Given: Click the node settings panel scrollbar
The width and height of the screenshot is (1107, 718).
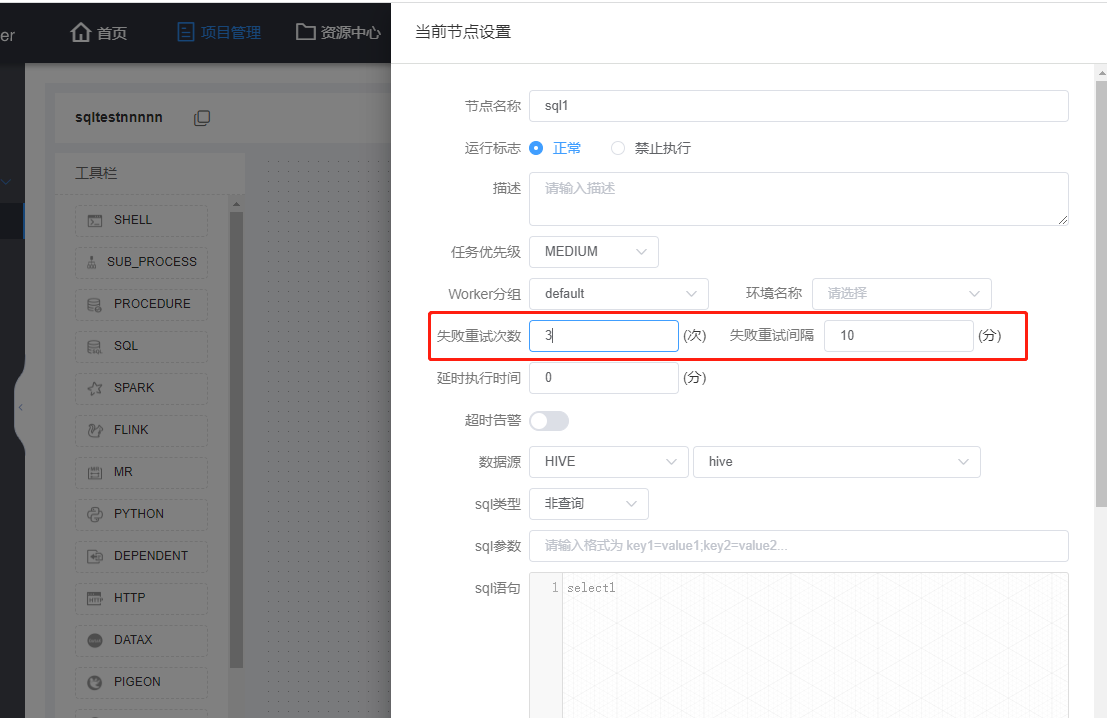Looking at the screenshot, I should 1101,293.
